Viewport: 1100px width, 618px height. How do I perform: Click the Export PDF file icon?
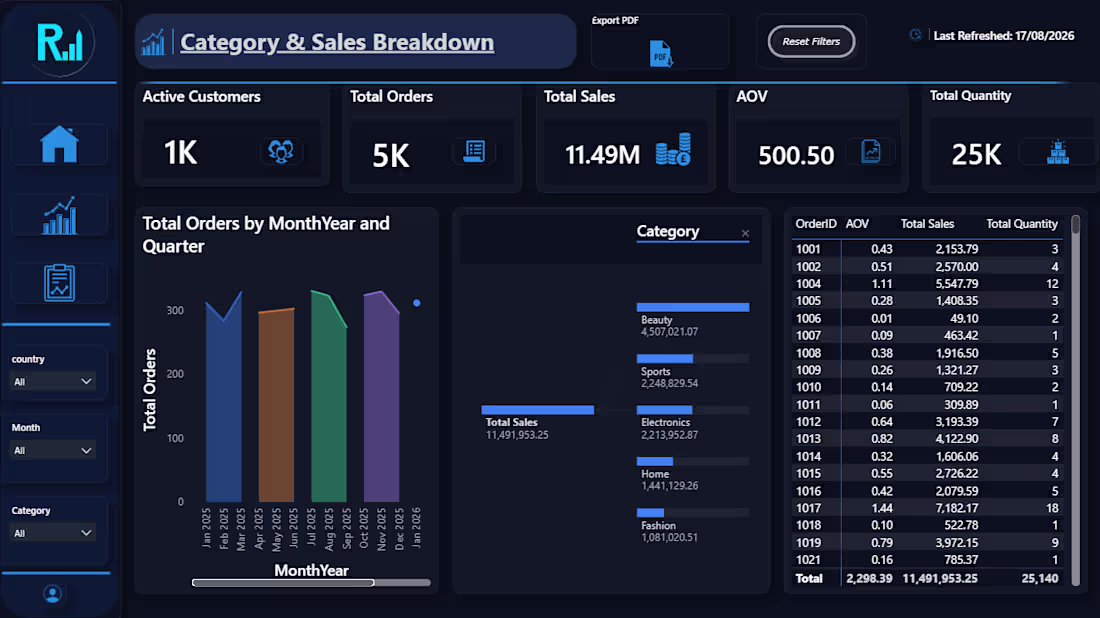tap(660, 53)
